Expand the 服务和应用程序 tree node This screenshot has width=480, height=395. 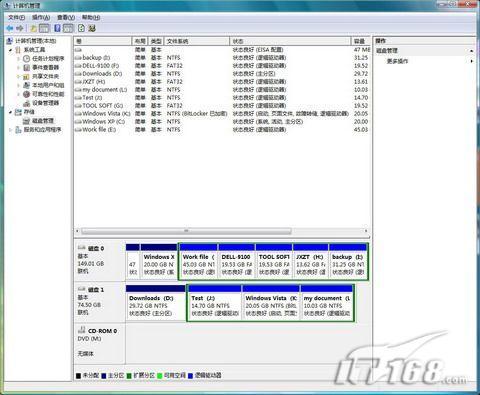pos(10,130)
